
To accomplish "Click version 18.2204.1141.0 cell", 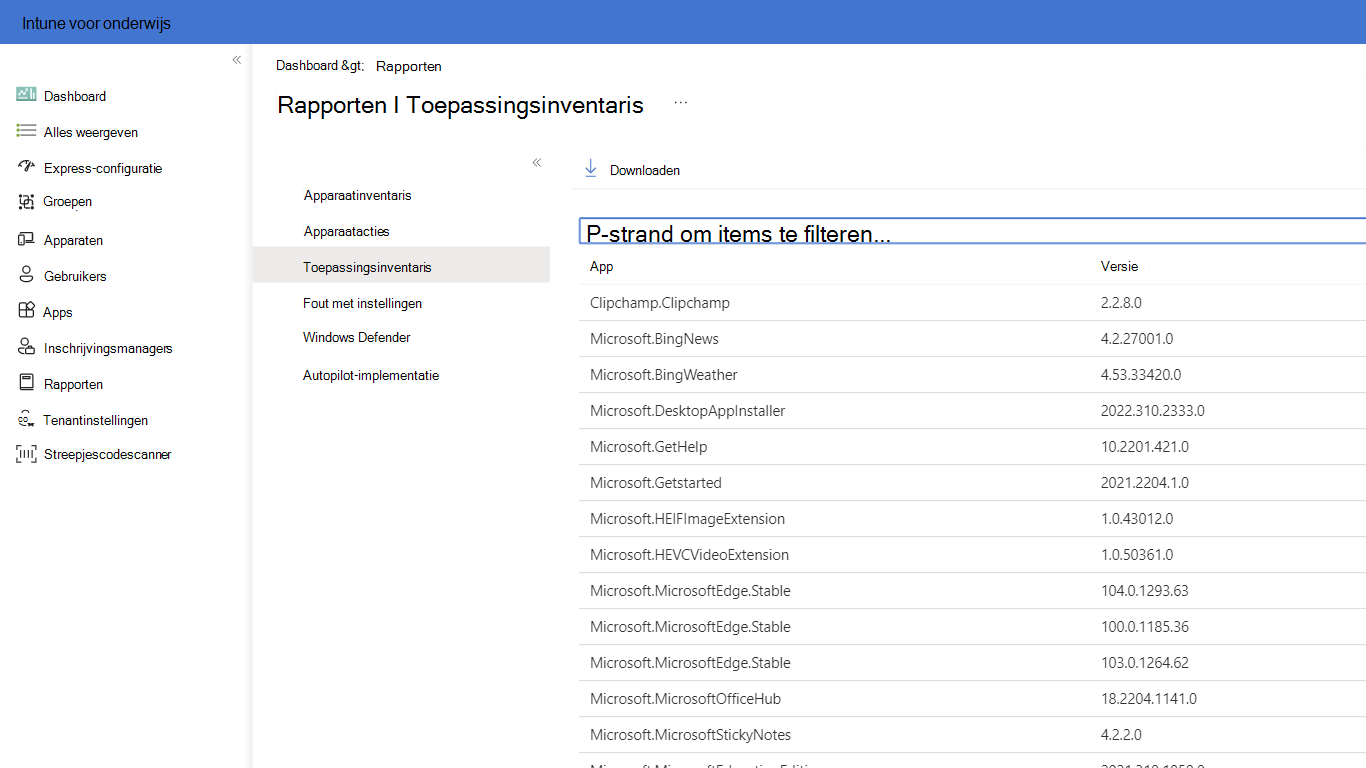I will (x=1149, y=699).
